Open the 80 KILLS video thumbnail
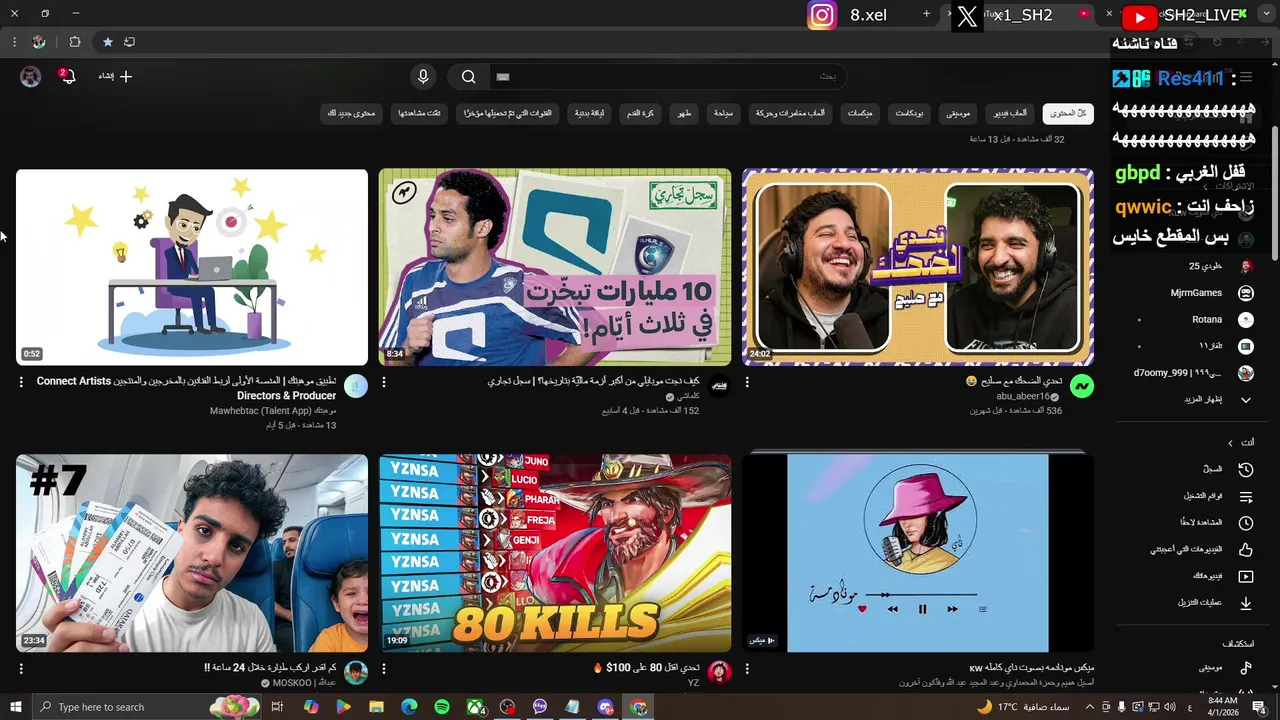Image resolution: width=1280 pixels, height=720 pixels. [x=555, y=553]
